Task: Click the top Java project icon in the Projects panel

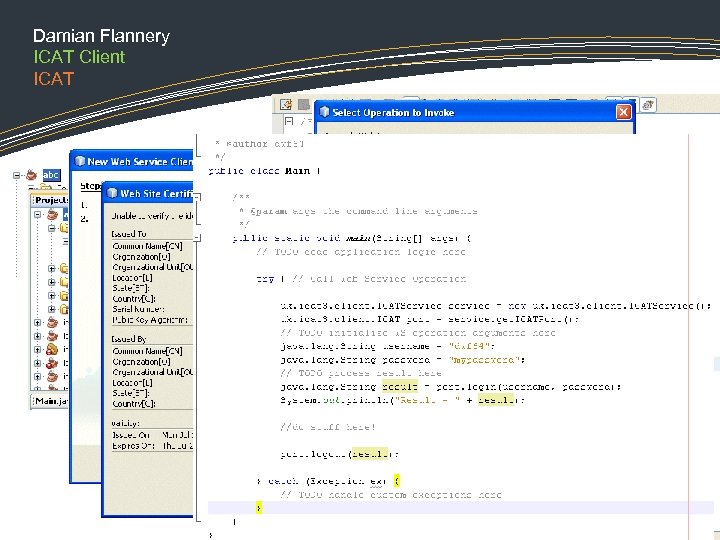Action: pyautogui.click(x=52, y=214)
